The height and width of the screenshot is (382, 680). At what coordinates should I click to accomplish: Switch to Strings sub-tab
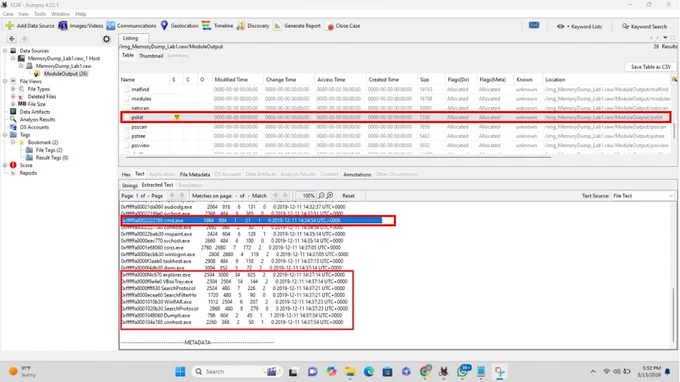point(129,185)
